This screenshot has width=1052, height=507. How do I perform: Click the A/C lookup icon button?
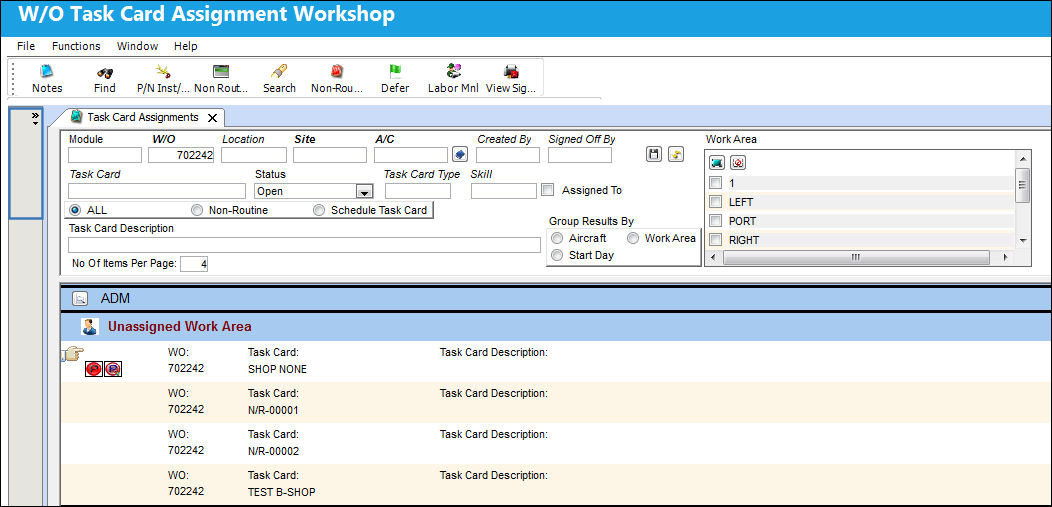[460, 155]
